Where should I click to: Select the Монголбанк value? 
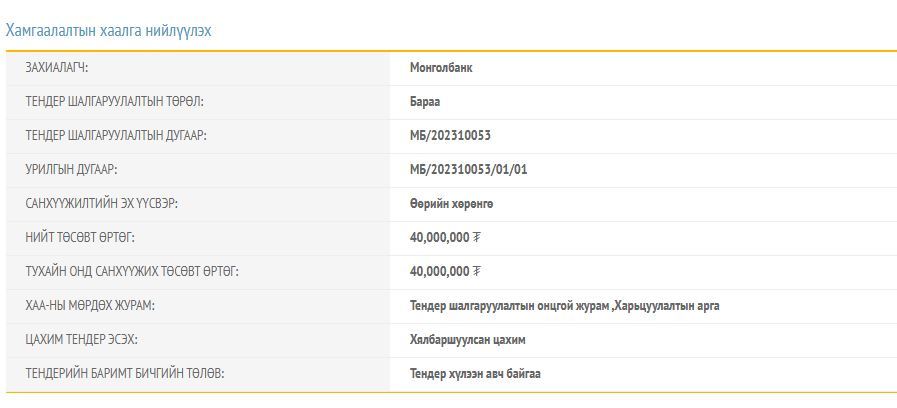click(x=440, y=68)
